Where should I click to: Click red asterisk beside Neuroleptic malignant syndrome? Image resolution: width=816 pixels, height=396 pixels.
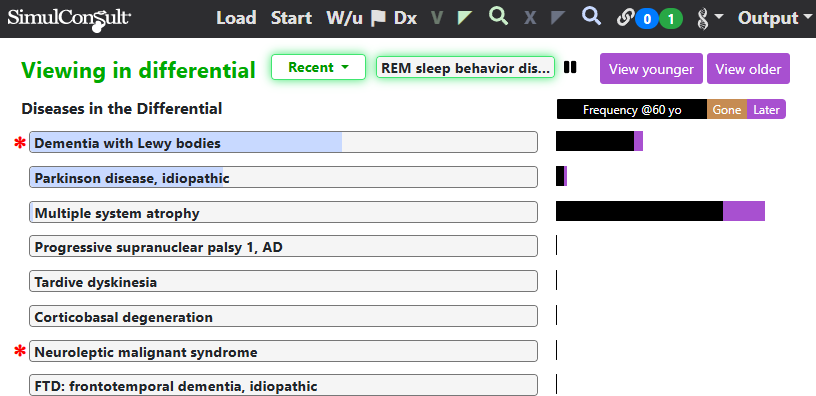tap(20, 352)
